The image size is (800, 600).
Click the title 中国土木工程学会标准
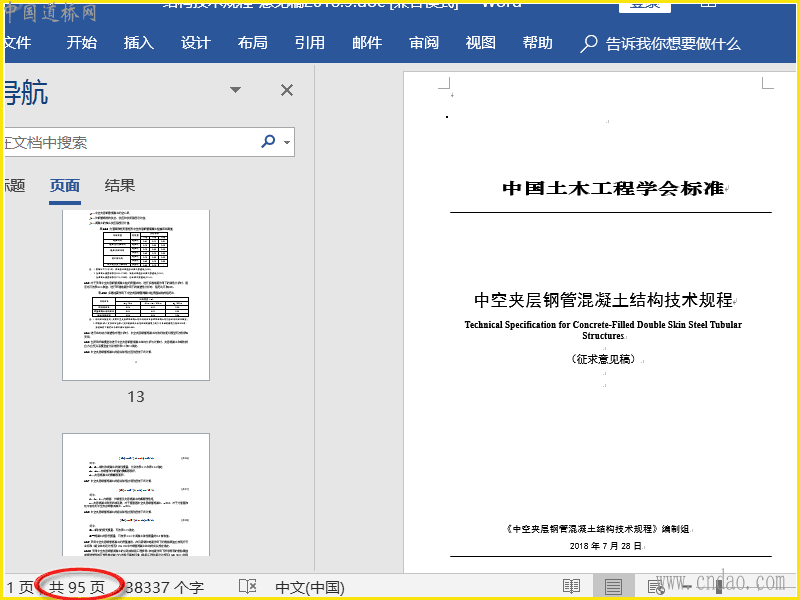pos(613,188)
